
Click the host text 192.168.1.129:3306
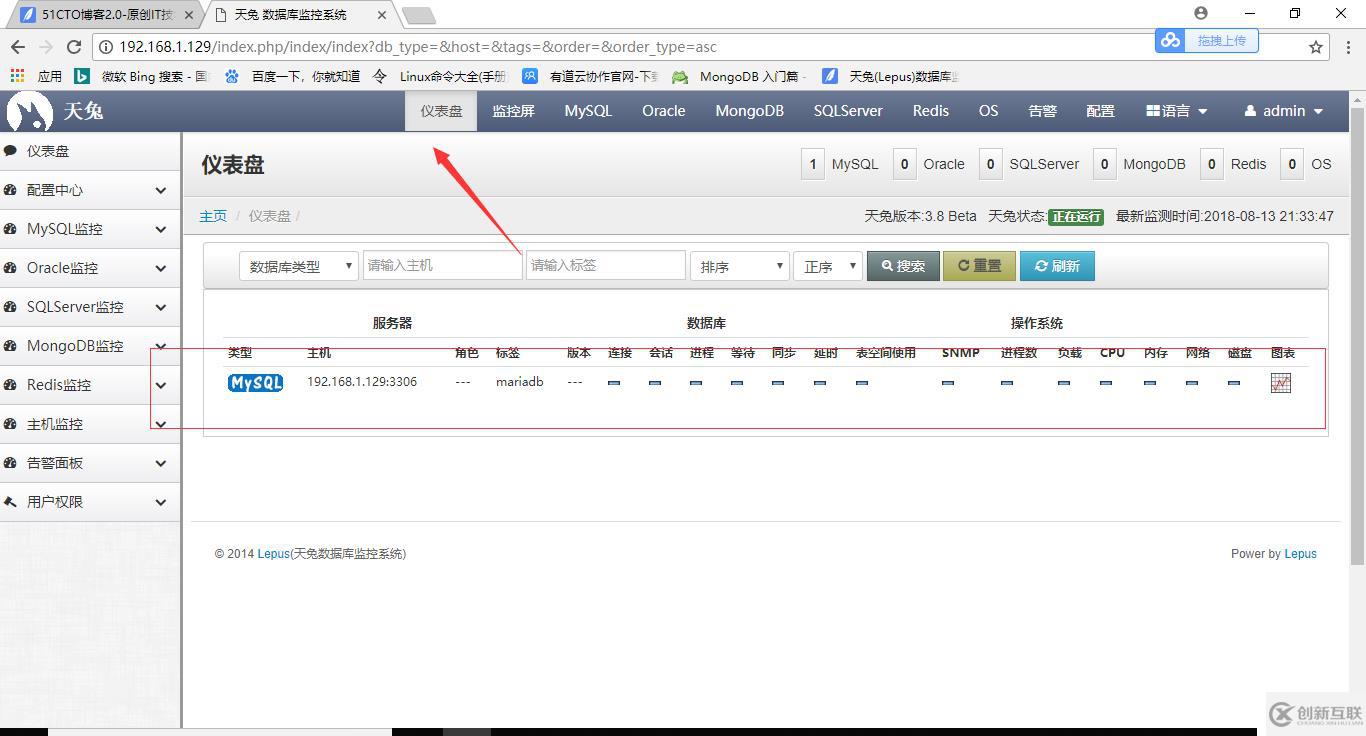tap(362, 382)
